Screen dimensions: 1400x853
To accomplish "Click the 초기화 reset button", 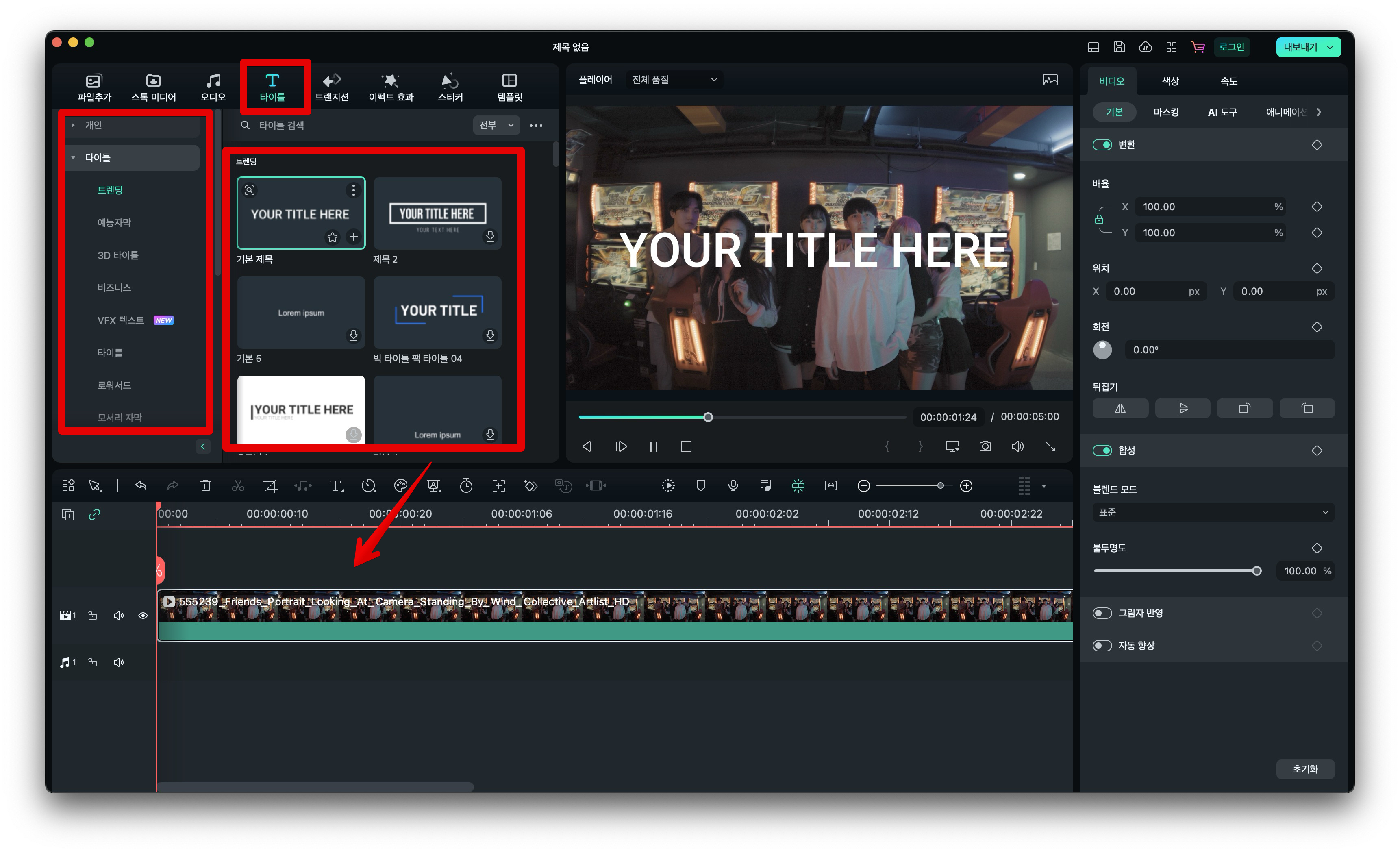I will [1304, 769].
